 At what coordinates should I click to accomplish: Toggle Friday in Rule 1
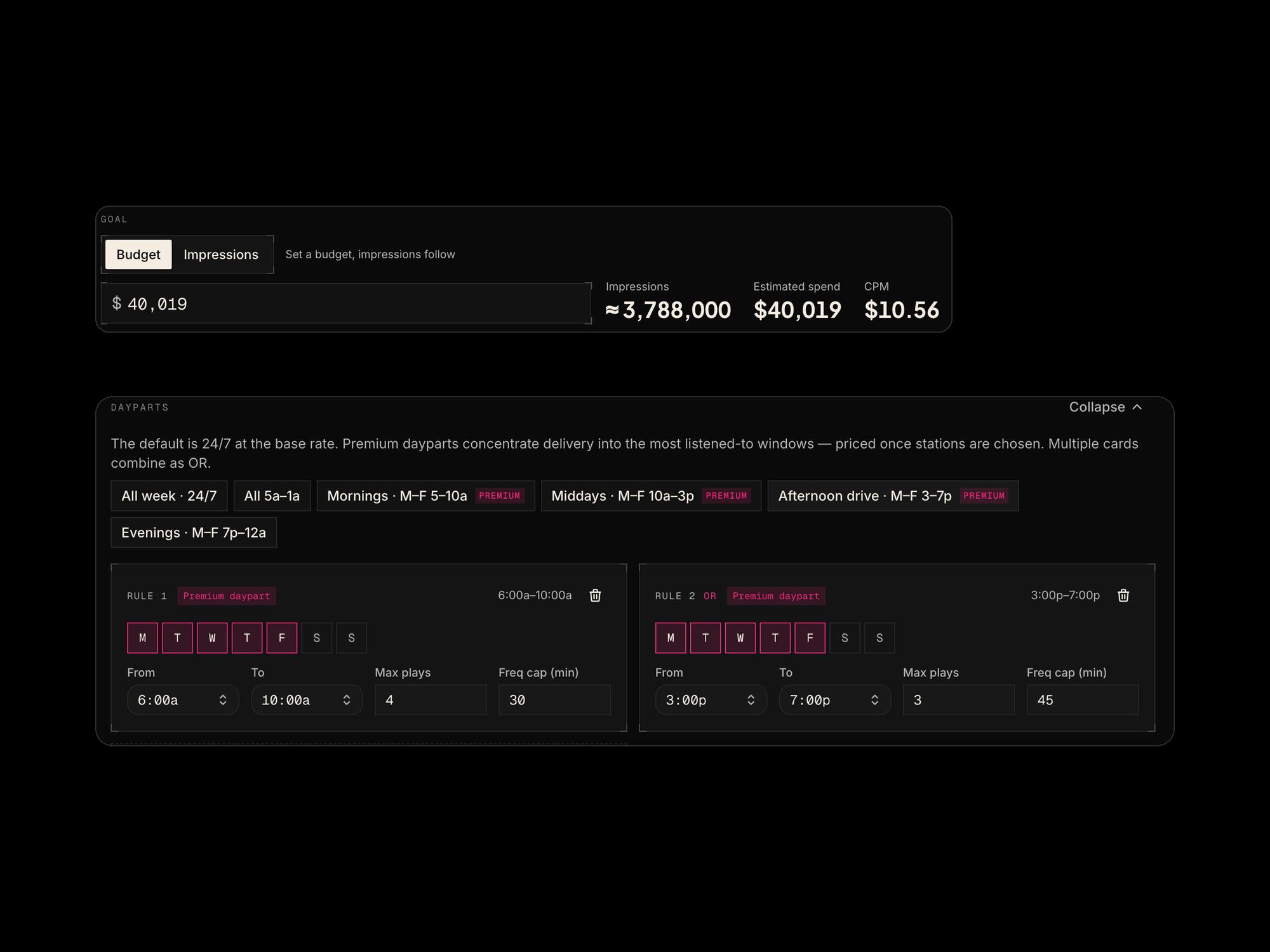[x=282, y=638]
